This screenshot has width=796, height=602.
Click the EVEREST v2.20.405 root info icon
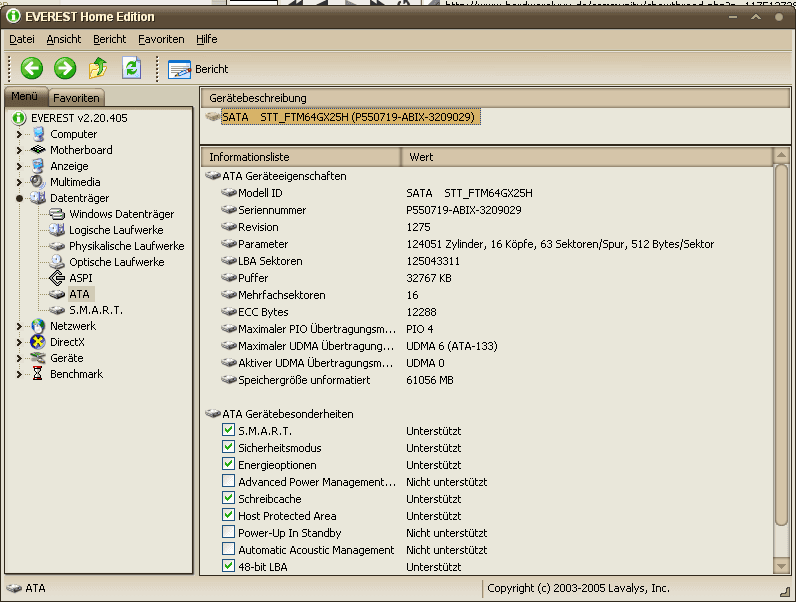coord(19,118)
